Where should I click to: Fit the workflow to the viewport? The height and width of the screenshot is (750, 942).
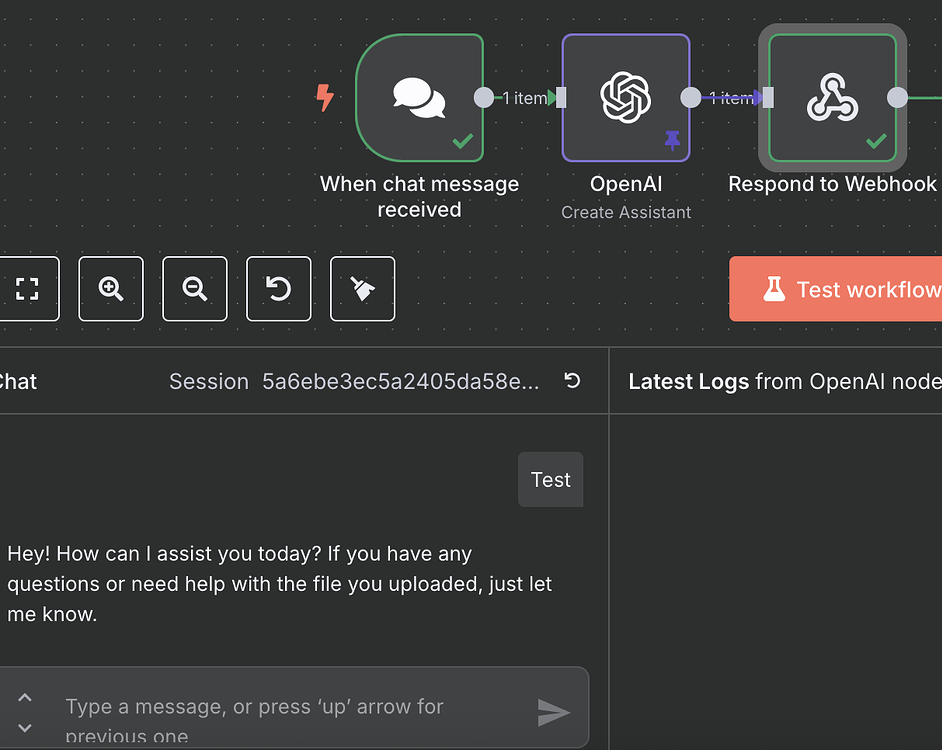[x=27, y=289]
